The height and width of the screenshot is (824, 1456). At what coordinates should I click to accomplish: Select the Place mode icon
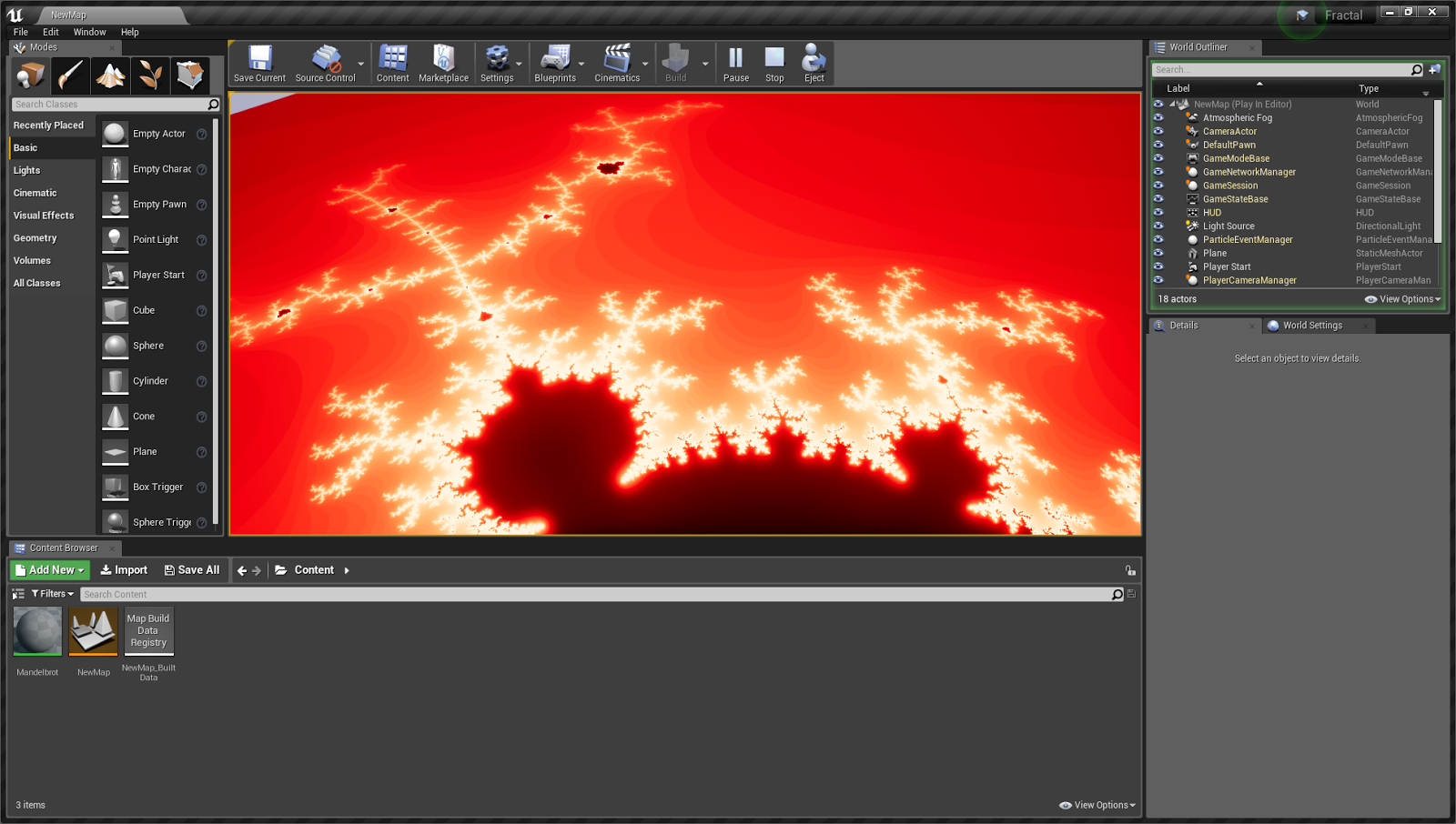[30, 75]
